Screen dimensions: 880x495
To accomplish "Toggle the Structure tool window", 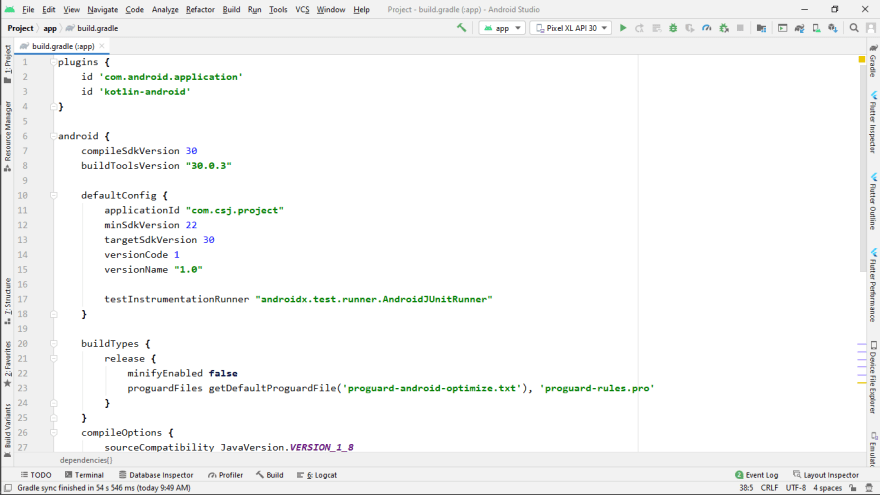I will click(x=7, y=301).
